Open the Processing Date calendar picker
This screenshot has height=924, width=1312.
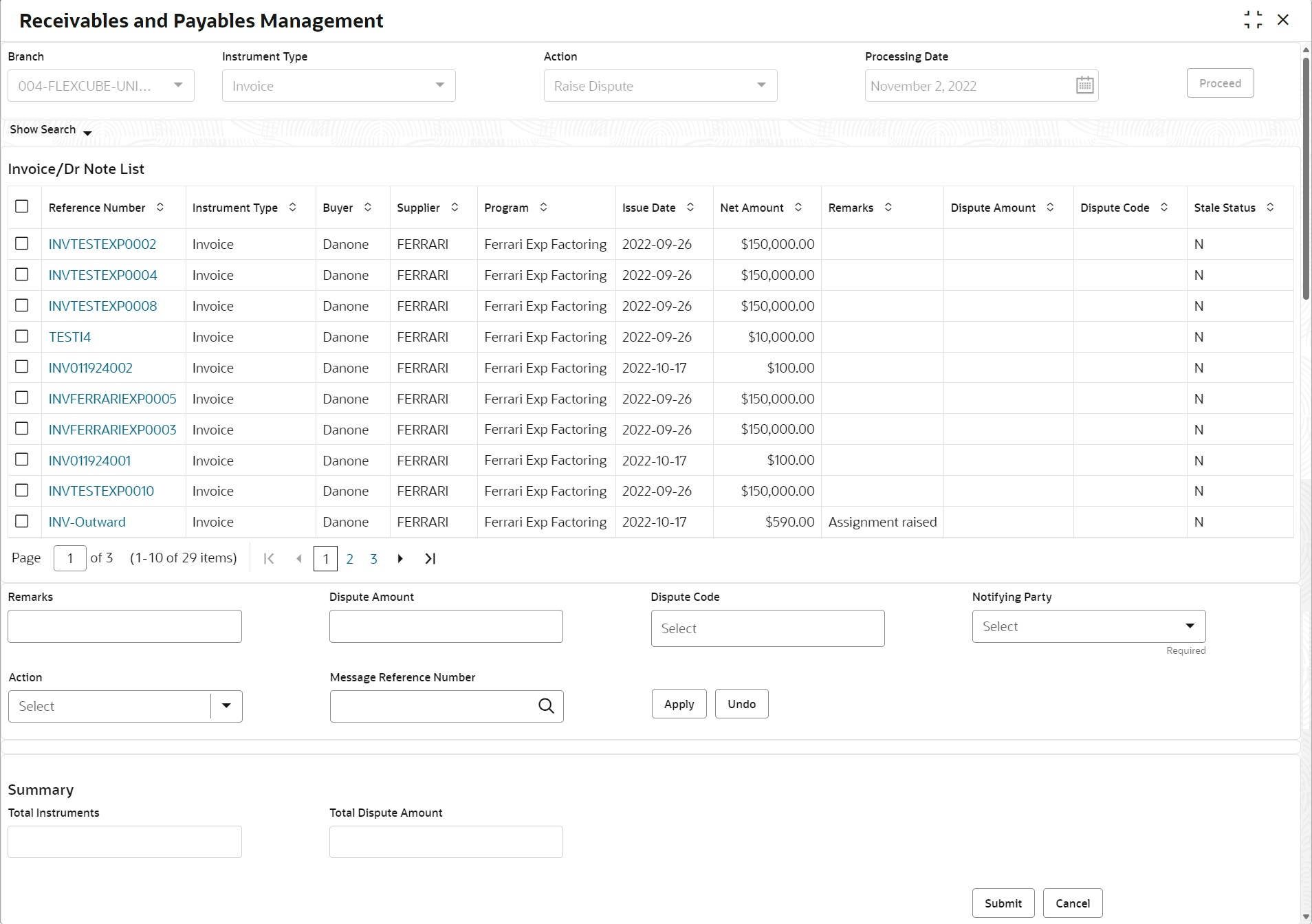click(1084, 85)
